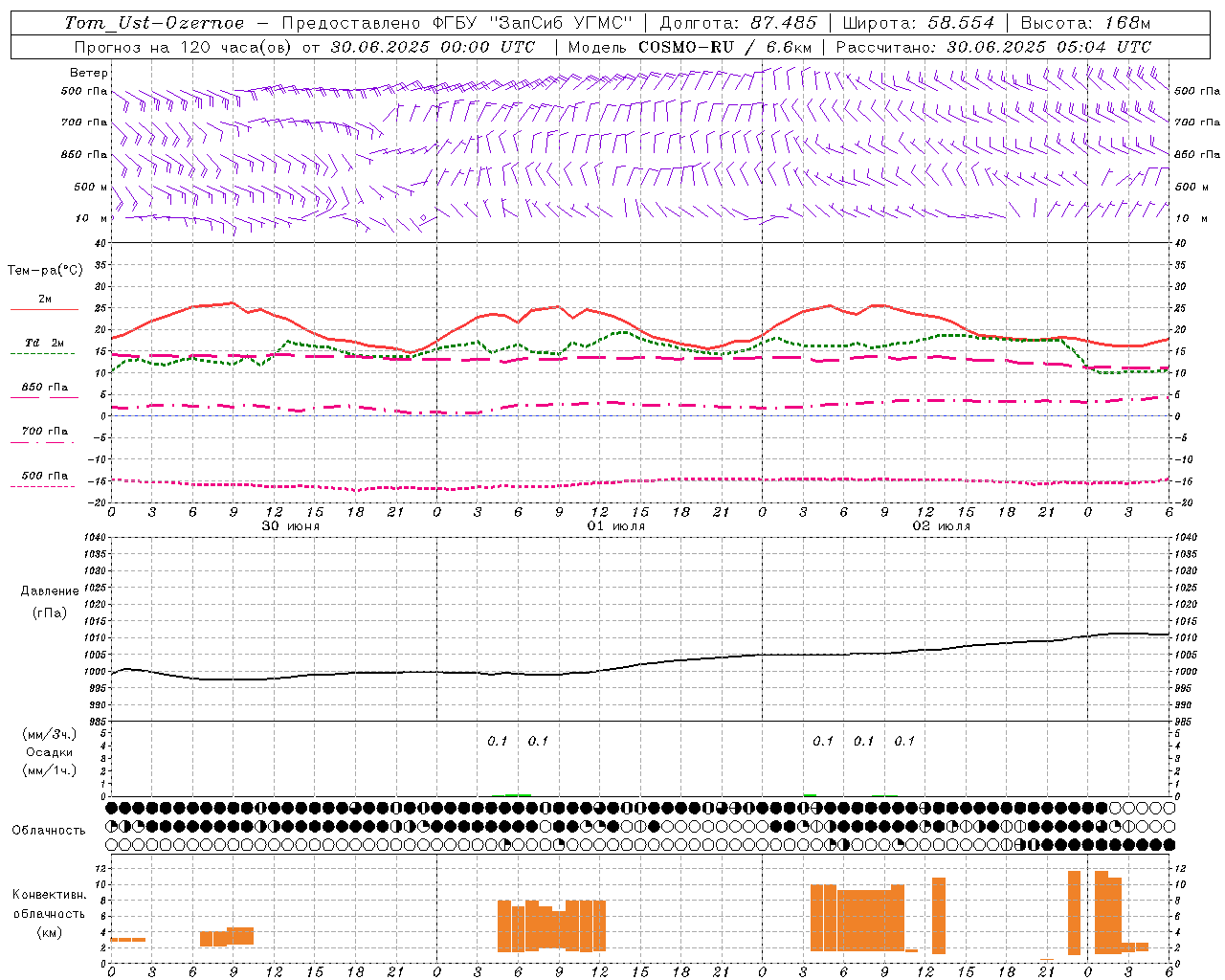Select the provider text ФГБУ "ЗапСиб УГМС"
Viewport: 1225px width, 980px height.
click(x=533, y=23)
